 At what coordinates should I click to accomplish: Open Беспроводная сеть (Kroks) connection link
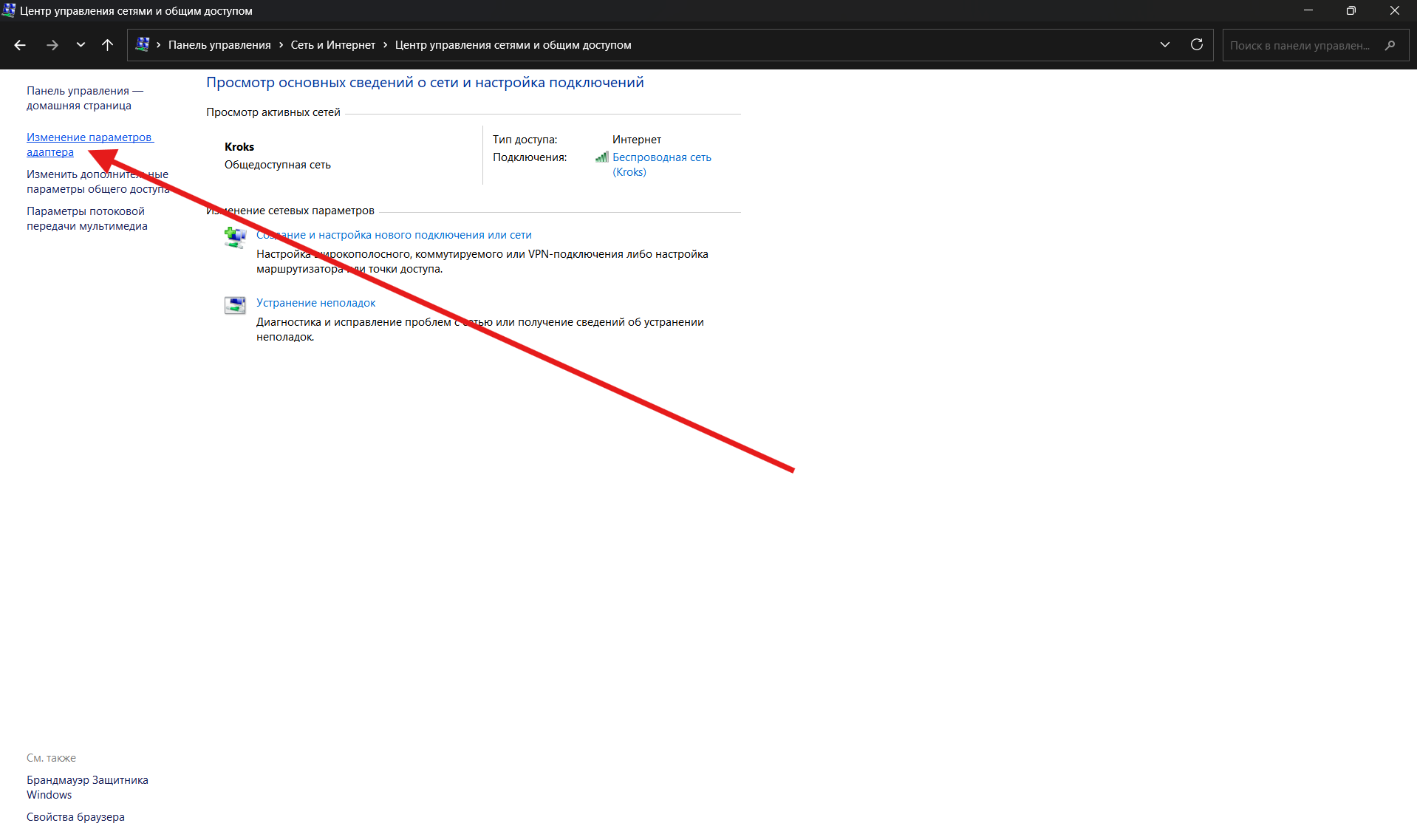click(x=661, y=157)
